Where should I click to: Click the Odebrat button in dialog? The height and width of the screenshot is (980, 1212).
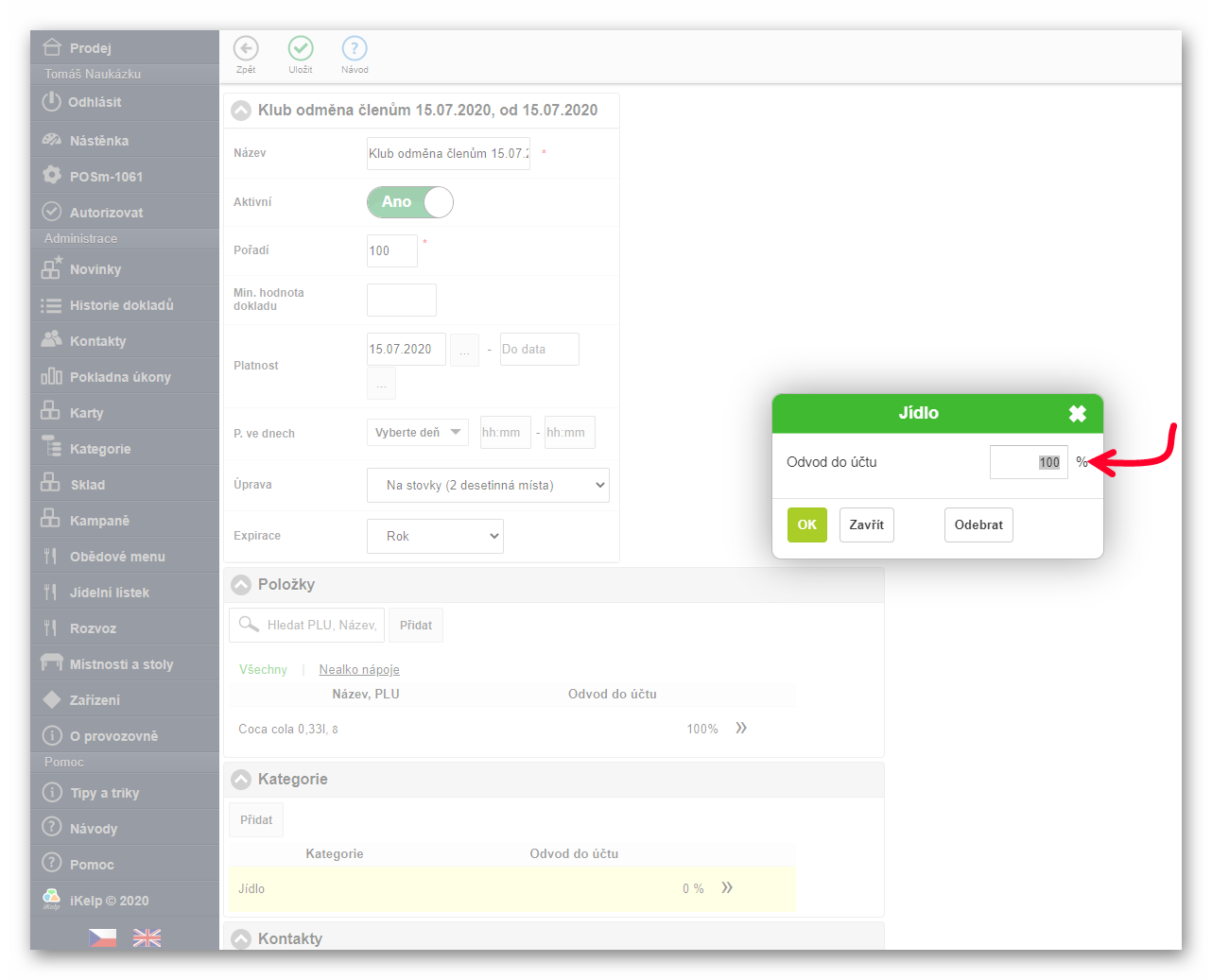tap(978, 524)
